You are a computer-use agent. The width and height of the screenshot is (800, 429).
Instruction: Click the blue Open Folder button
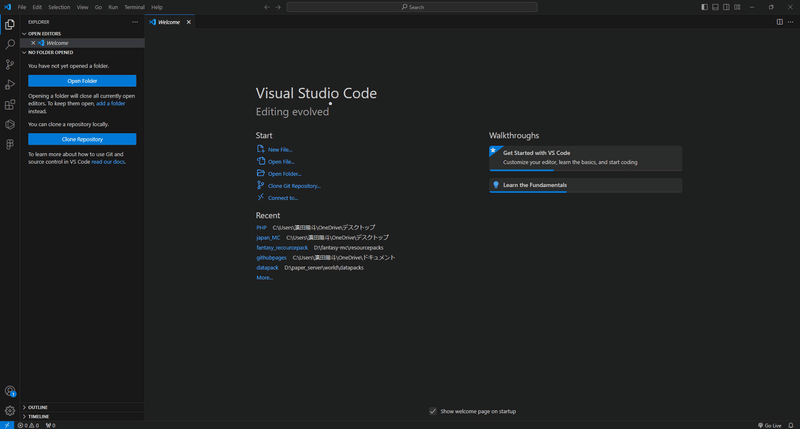(82, 81)
